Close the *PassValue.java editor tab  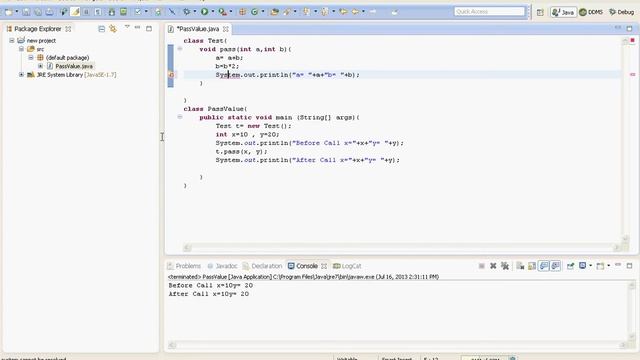(x=226, y=29)
